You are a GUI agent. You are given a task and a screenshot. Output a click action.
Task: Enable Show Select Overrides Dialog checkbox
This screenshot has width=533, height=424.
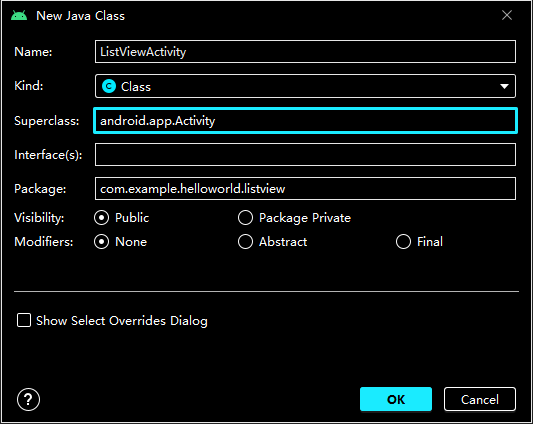click(24, 320)
